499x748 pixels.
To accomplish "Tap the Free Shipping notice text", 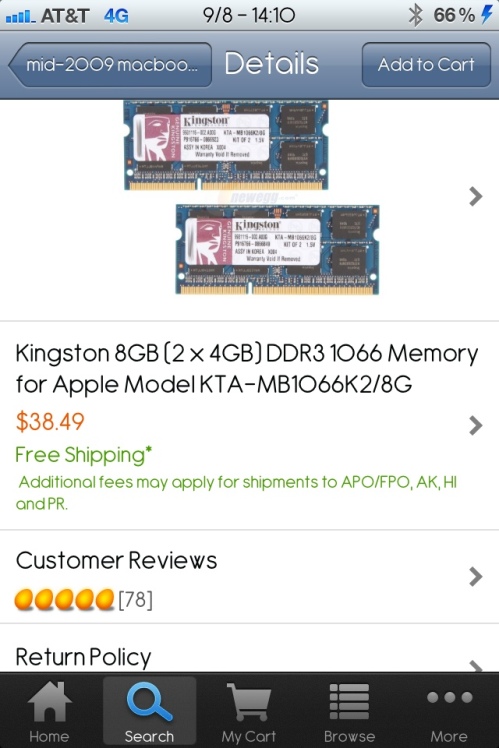I will click(83, 455).
